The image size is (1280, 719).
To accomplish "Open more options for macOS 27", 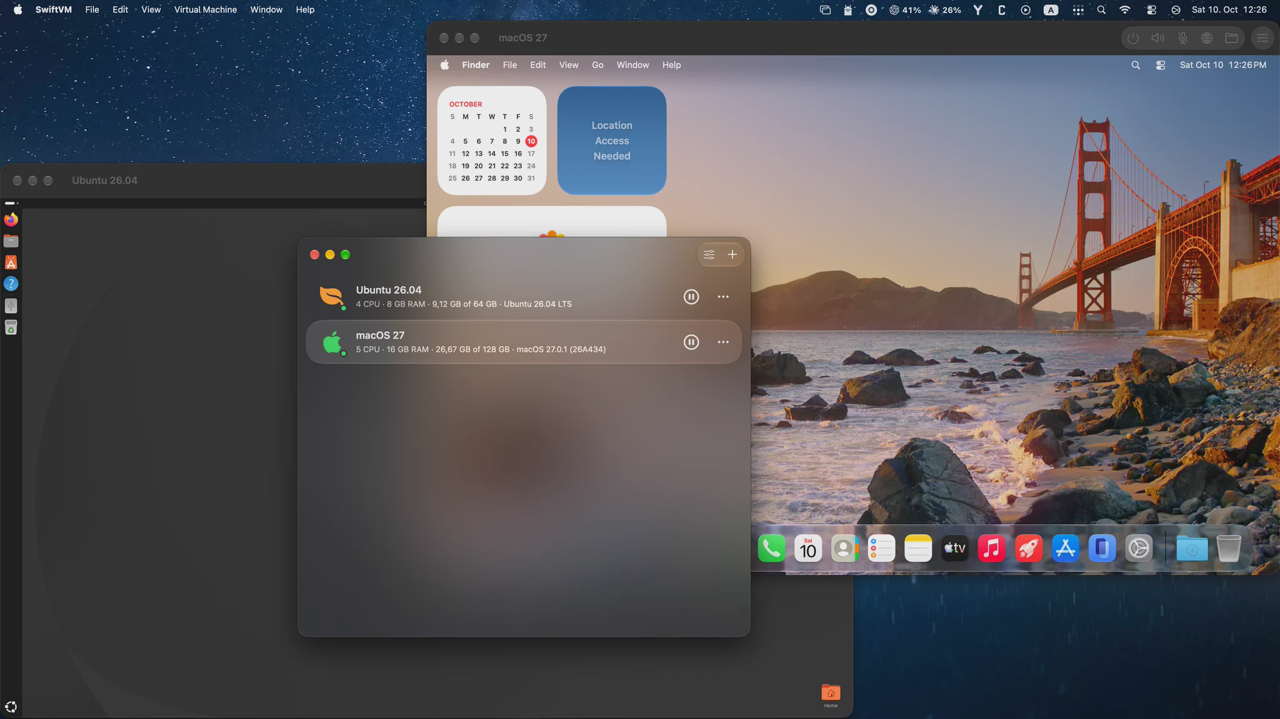I will [723, 342].
